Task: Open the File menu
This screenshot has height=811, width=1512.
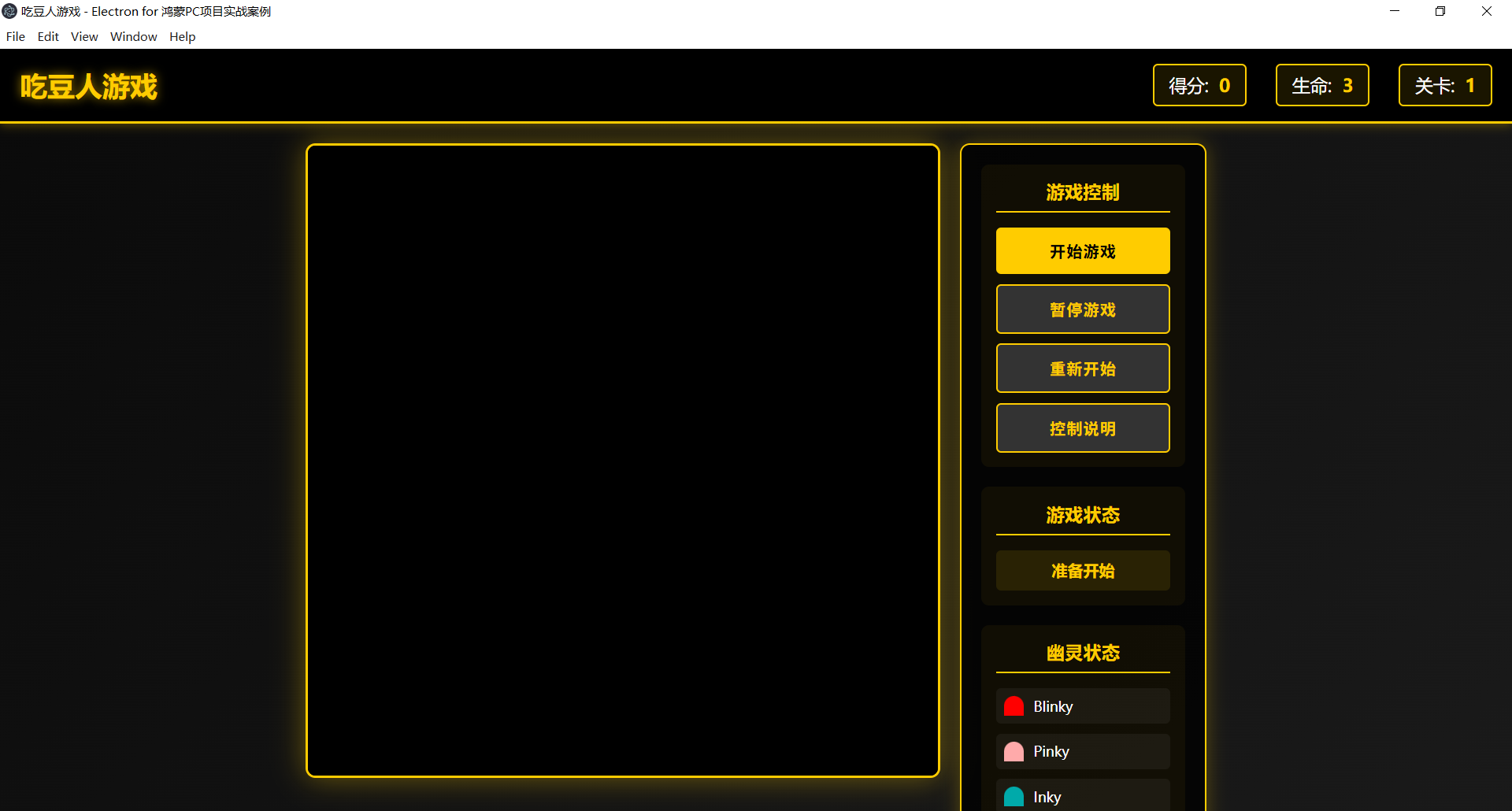Action: 16,36
